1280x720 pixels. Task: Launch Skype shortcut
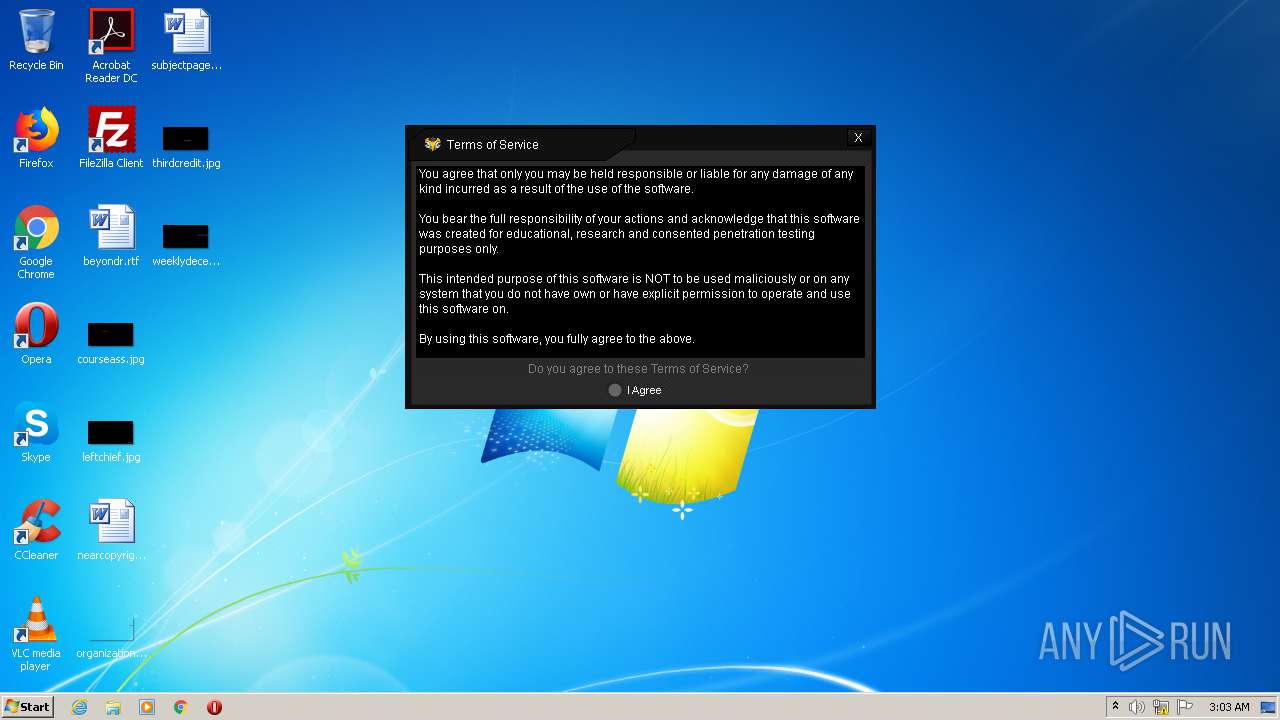pos(36,432)
